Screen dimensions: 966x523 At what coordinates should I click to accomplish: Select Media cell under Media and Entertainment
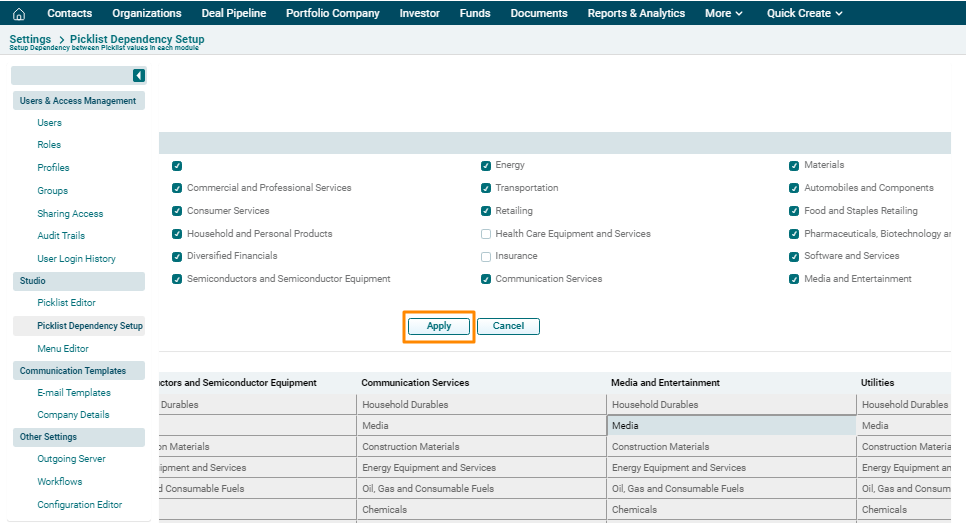click(730, 426)
